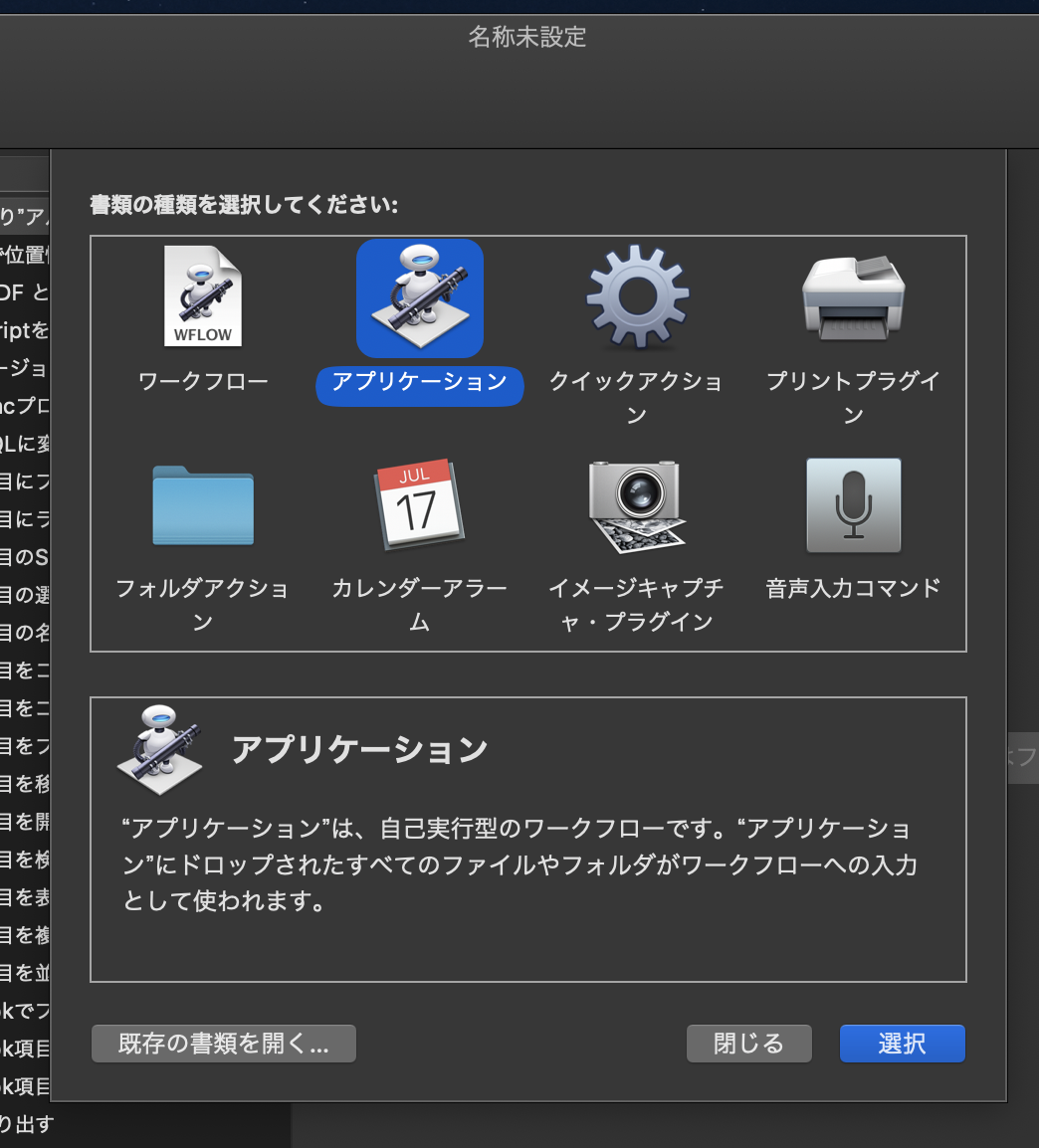This screenshot has width=1039, height=1148.
Task: Select the カレンダーアラーム JUL 17 calendar icon
Action: click(419, 505)
